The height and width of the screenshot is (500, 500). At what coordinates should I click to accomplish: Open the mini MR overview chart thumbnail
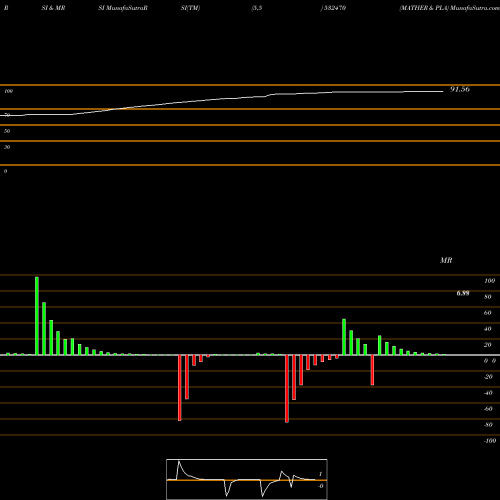click(247, 479)
